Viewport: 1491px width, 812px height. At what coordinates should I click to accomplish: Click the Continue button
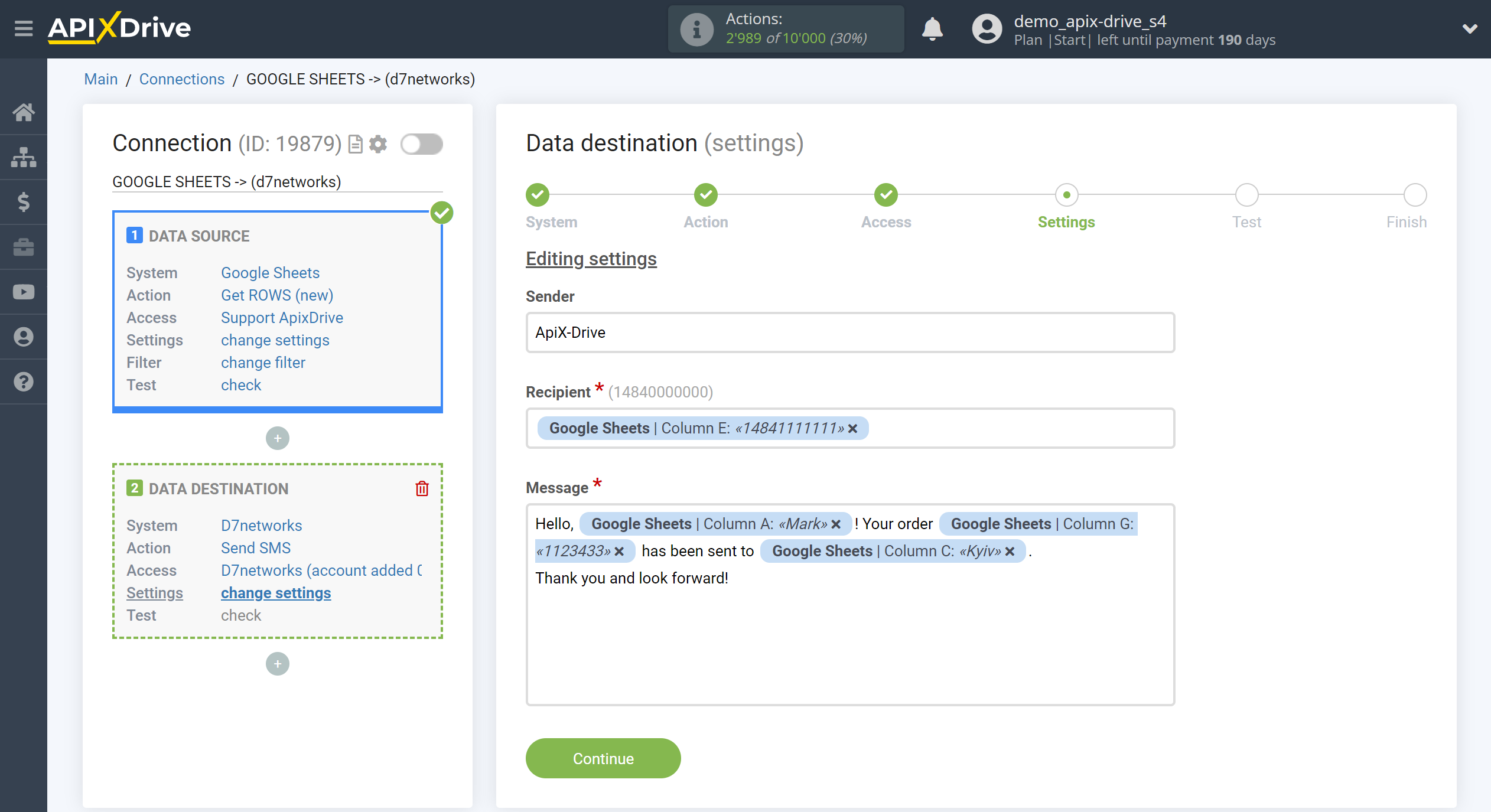(x=603, y=758)
